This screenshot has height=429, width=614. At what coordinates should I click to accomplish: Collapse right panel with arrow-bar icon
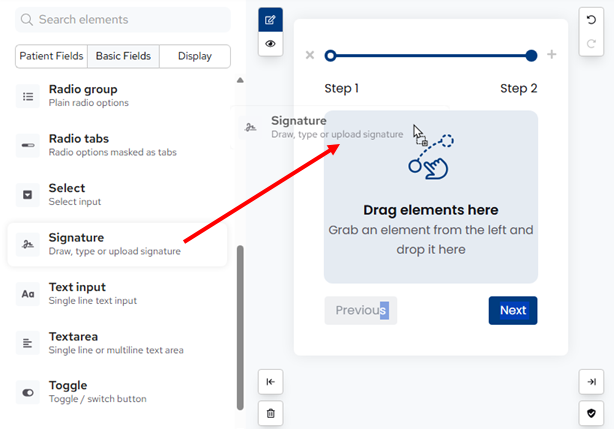coord(591,382)
